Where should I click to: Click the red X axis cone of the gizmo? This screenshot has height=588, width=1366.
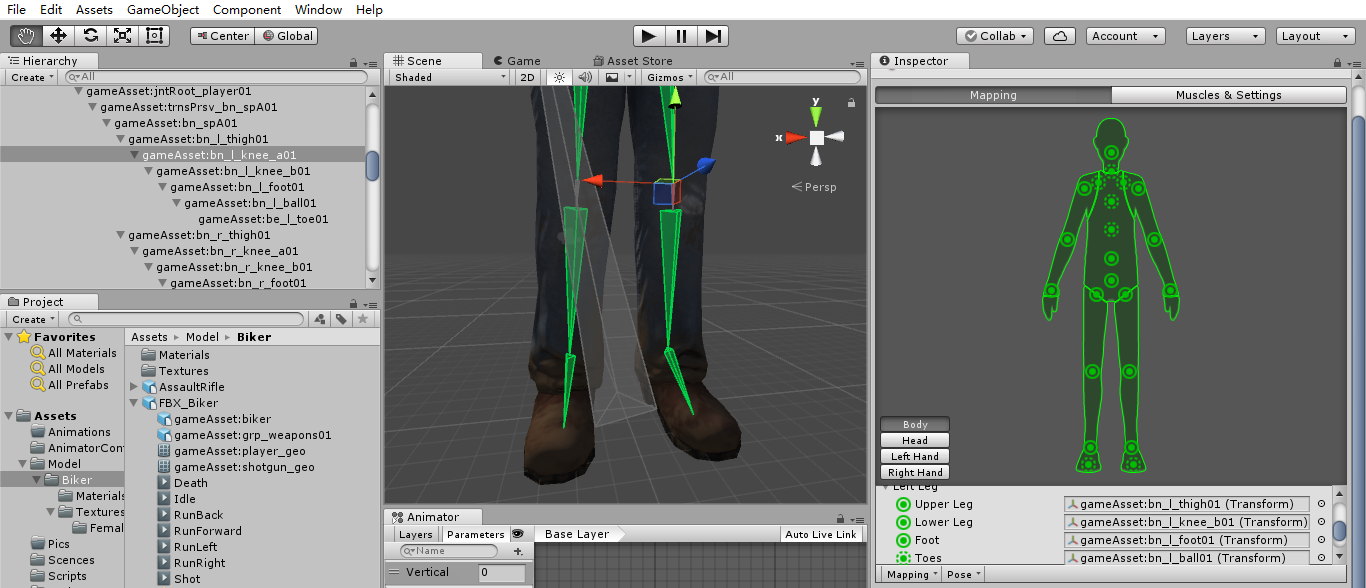coord(796,137)
